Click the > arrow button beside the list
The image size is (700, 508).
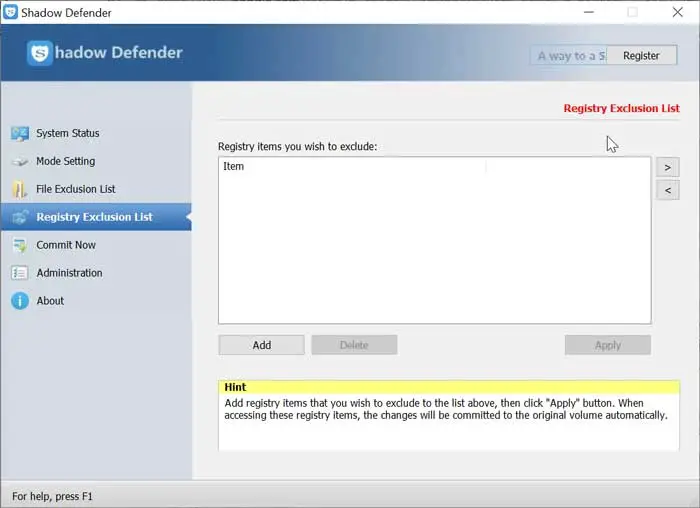[668, 167]
